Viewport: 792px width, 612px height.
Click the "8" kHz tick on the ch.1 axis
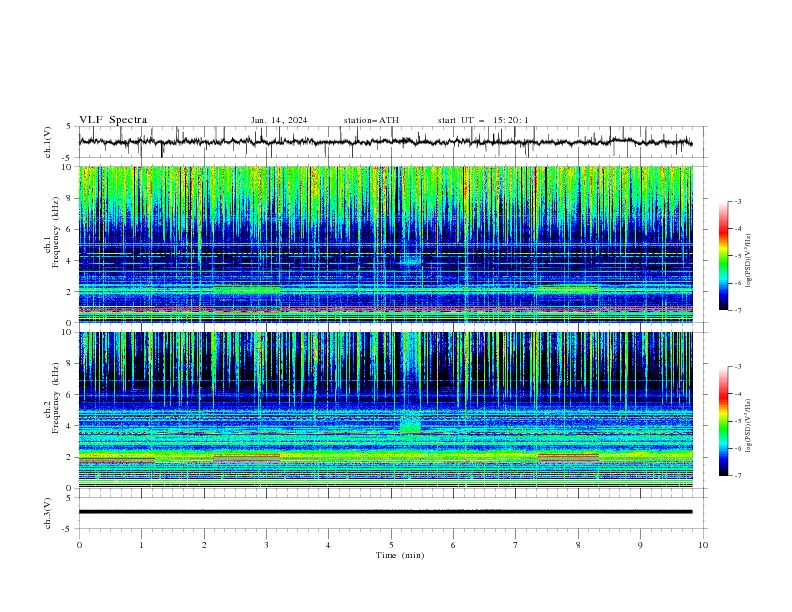coord(71,198)
